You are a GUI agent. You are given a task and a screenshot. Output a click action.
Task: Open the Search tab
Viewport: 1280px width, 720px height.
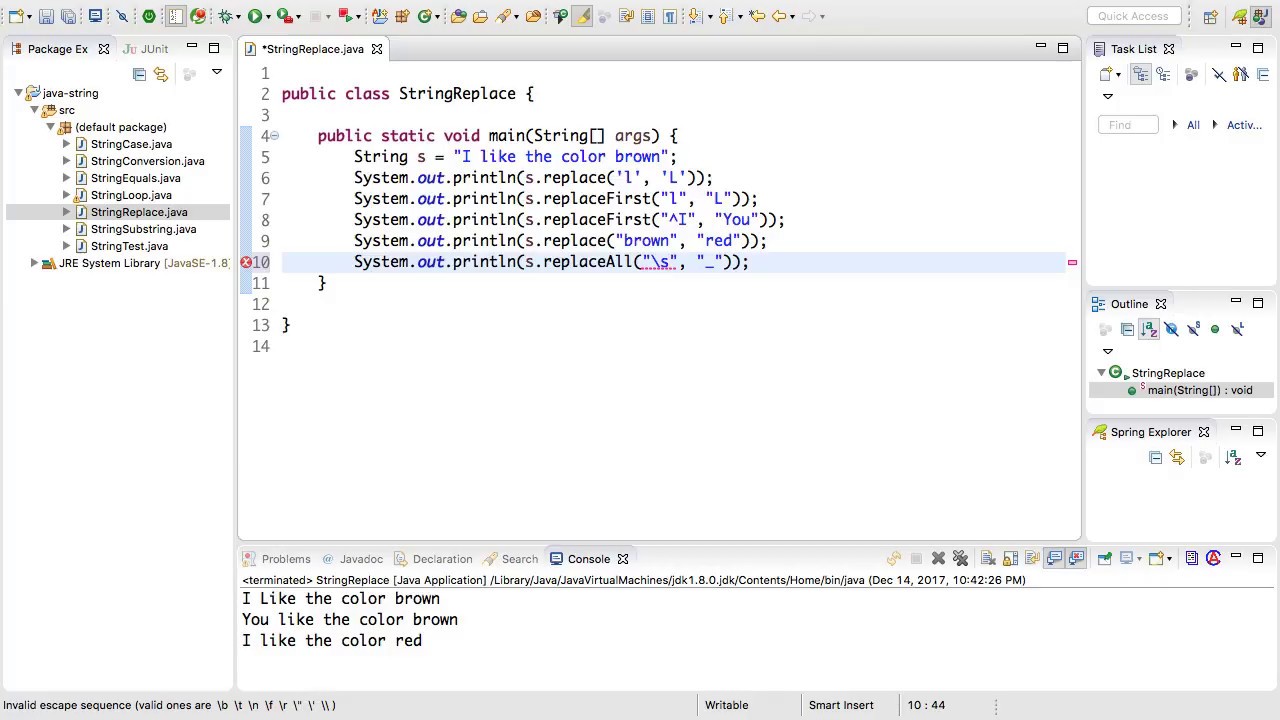(510, 559)
